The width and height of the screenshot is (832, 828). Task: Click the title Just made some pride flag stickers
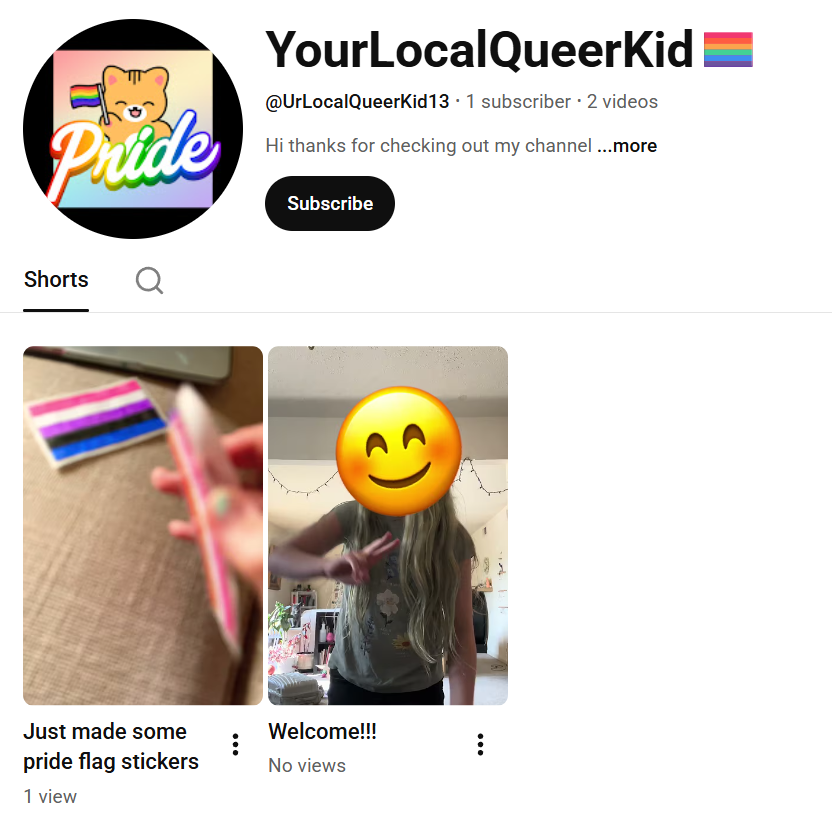click(x=111, y=746)
